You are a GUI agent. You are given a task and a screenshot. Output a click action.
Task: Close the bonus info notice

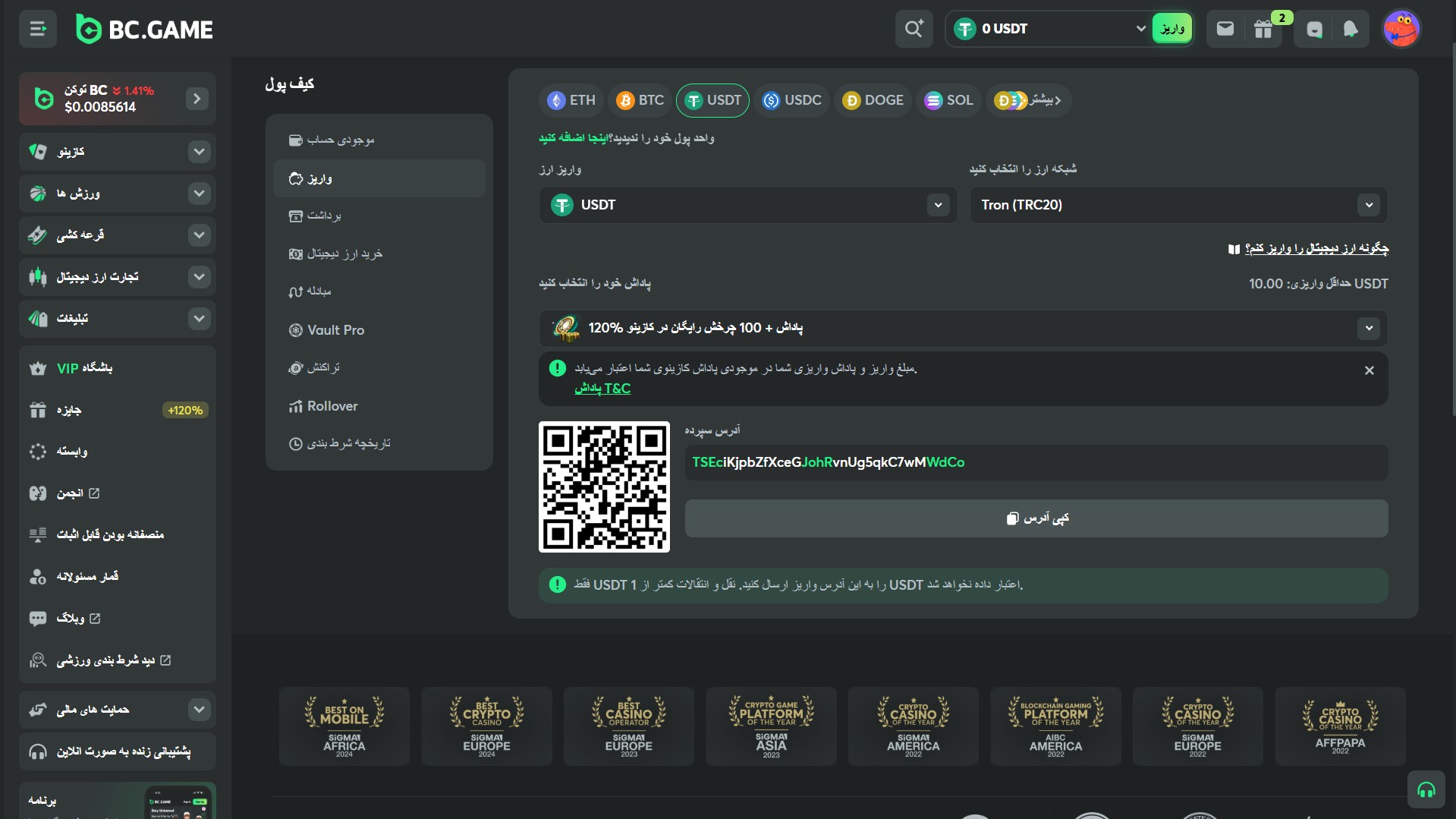pyautogui.click(x=1369, y=370)
